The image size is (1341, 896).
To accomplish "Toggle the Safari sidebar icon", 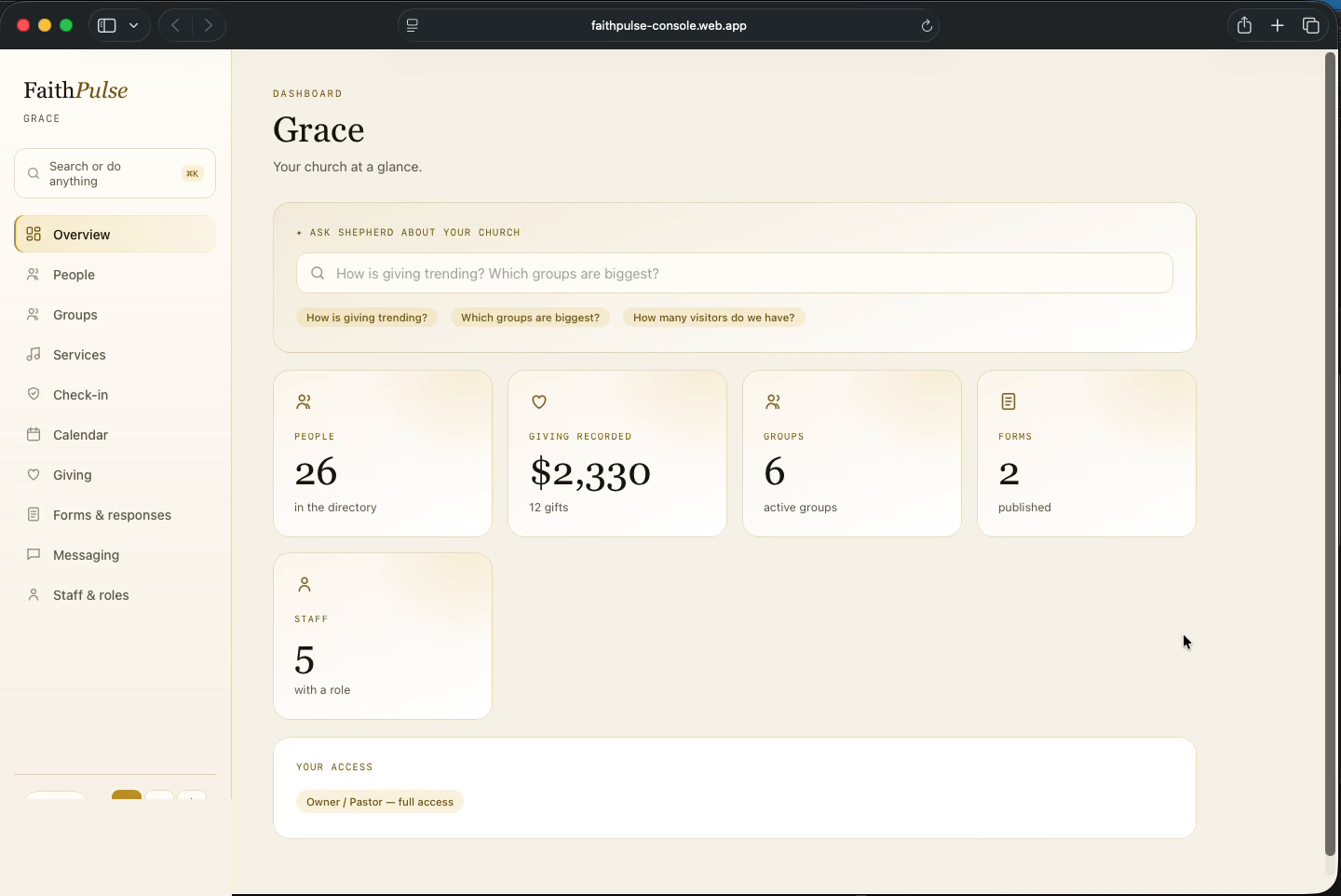I will (107, 25).
